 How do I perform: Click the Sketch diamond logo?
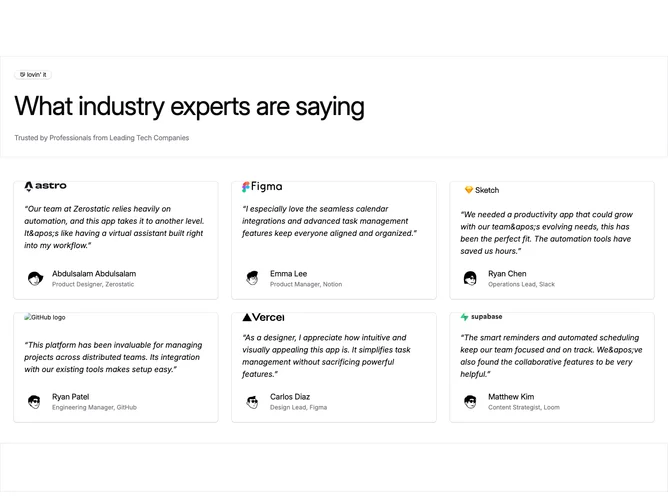(x=481, y=190)
